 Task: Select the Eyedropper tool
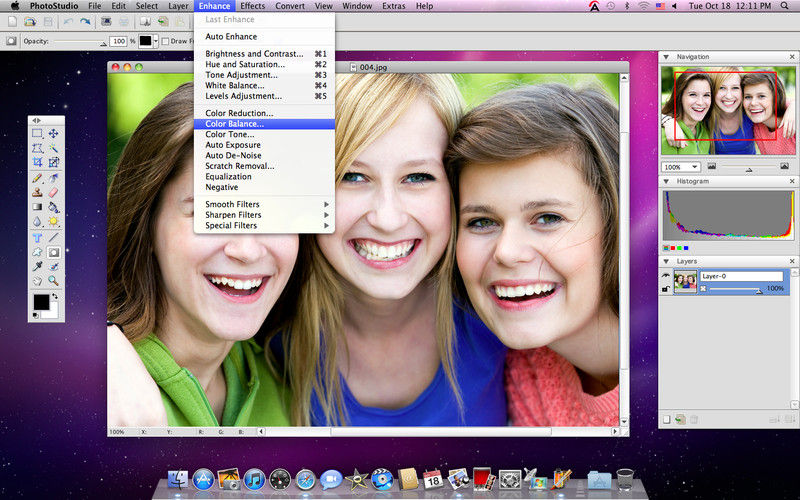37,267
